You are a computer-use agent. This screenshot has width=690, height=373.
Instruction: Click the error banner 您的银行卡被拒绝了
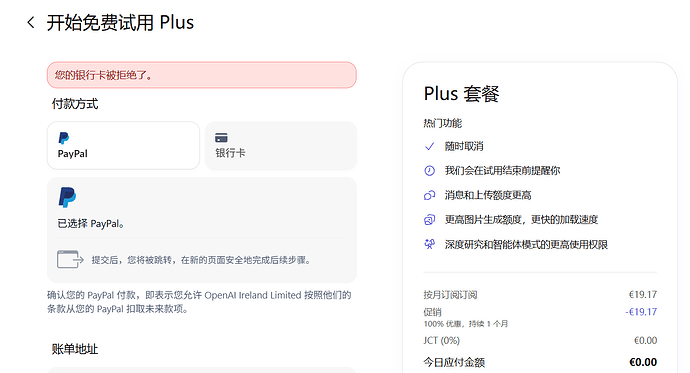(202, 75)
